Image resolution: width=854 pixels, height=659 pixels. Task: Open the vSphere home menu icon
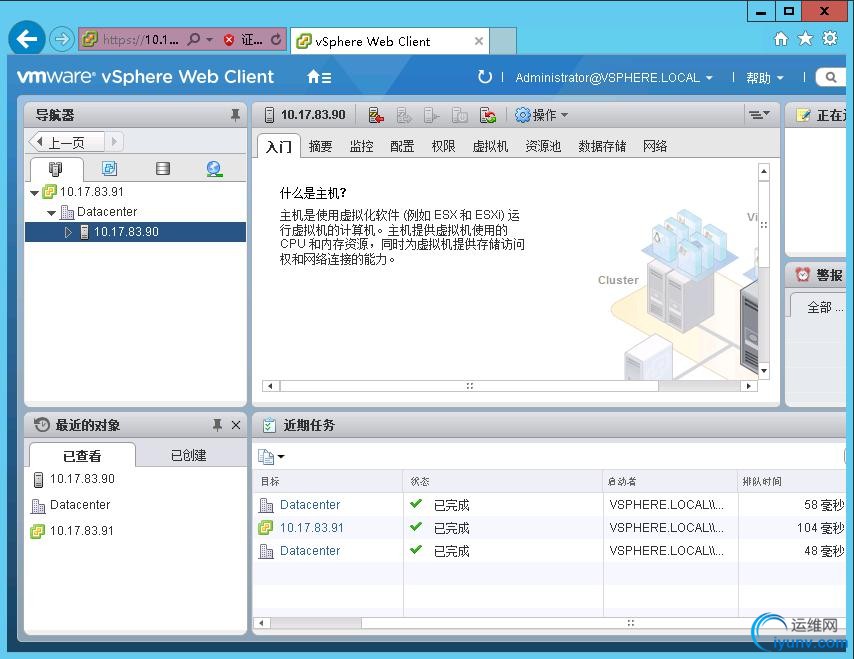319,77
